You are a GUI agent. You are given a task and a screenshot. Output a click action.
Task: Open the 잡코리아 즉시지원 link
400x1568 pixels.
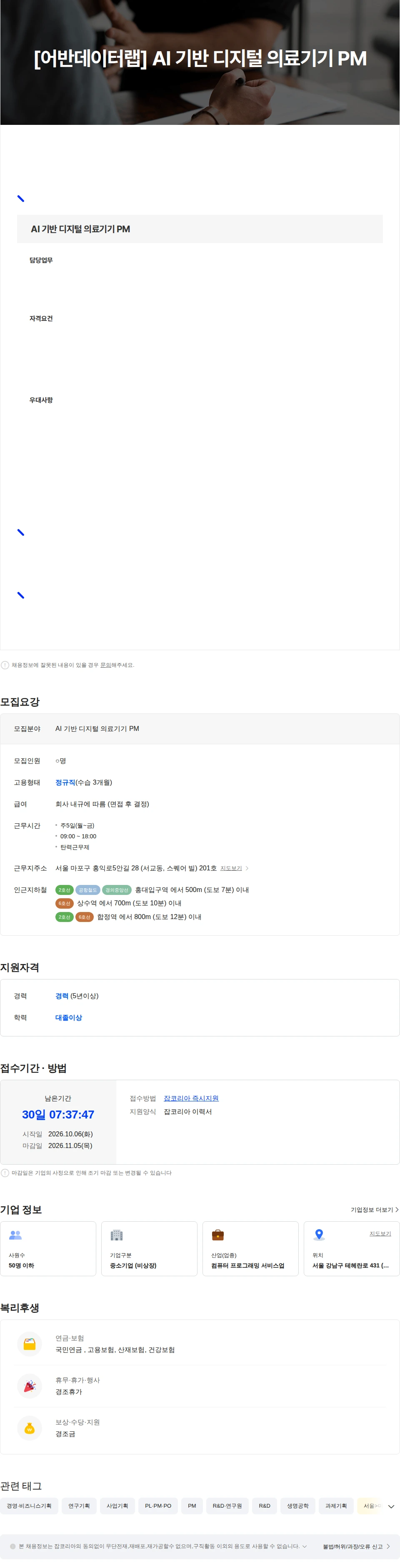coord(191,1098)
